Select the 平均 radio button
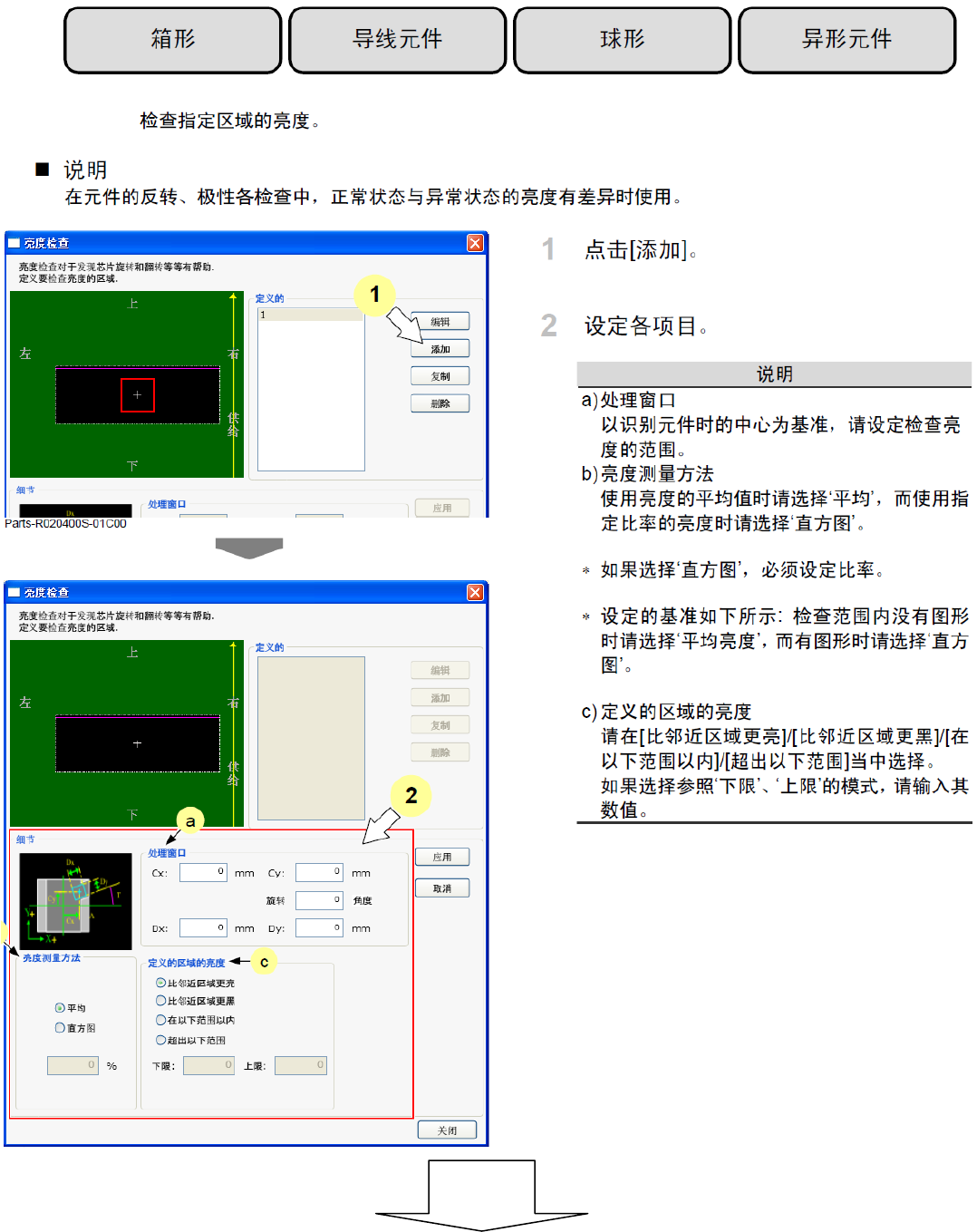The height and width of the screenshot is (1232, 977). 60,1008
